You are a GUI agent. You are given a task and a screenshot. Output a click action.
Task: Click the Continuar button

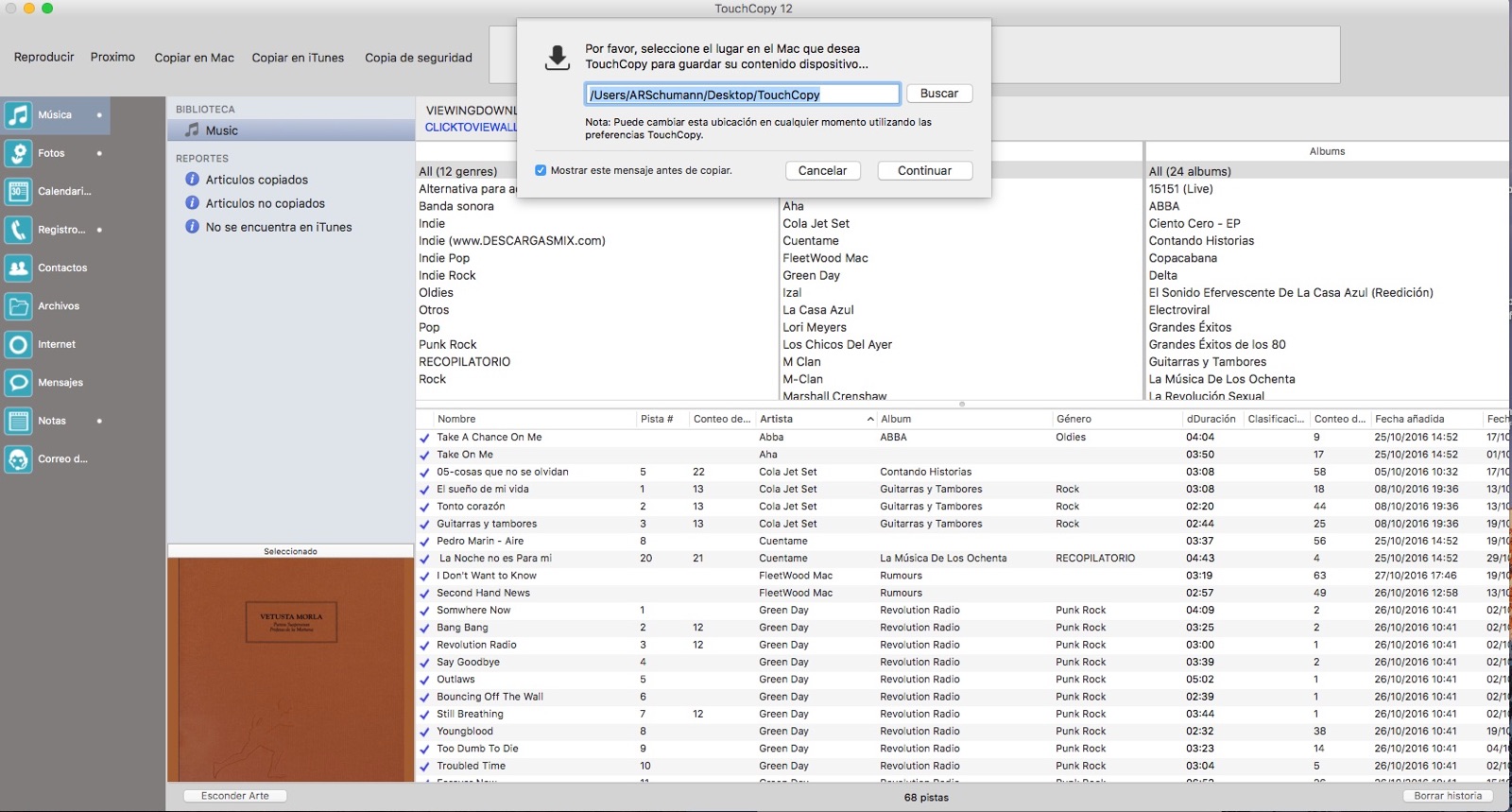(x=924, y=171)
